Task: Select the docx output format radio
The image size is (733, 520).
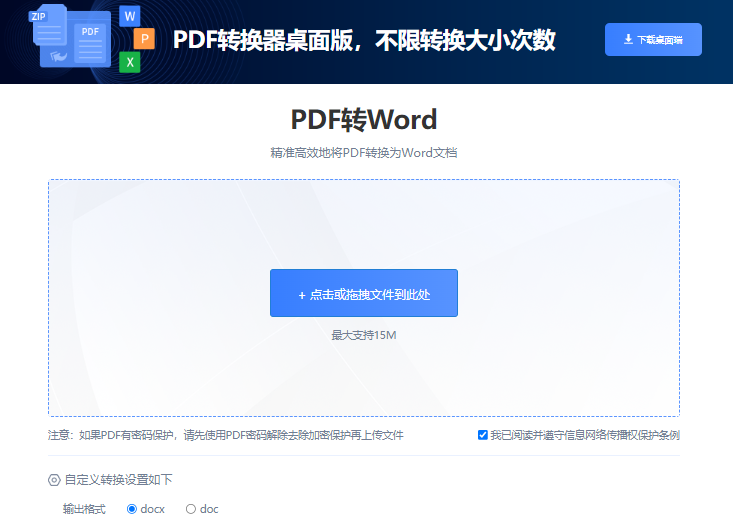Action: pyautogui.click(x=132, y=509)
